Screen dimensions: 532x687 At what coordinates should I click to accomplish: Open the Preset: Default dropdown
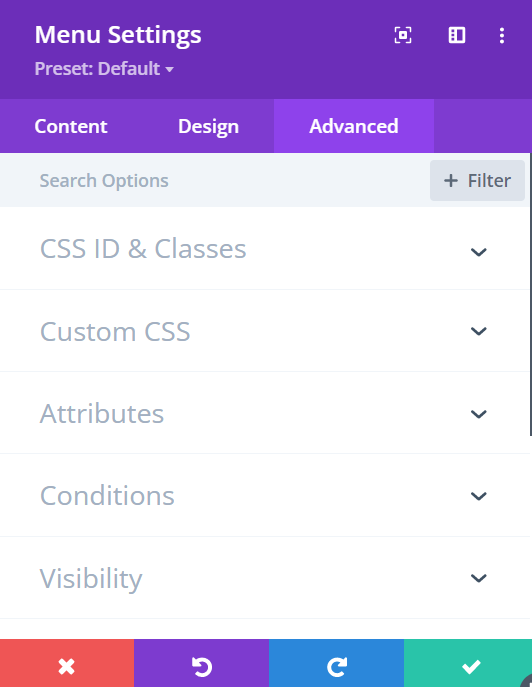click(x=104, y=69)
